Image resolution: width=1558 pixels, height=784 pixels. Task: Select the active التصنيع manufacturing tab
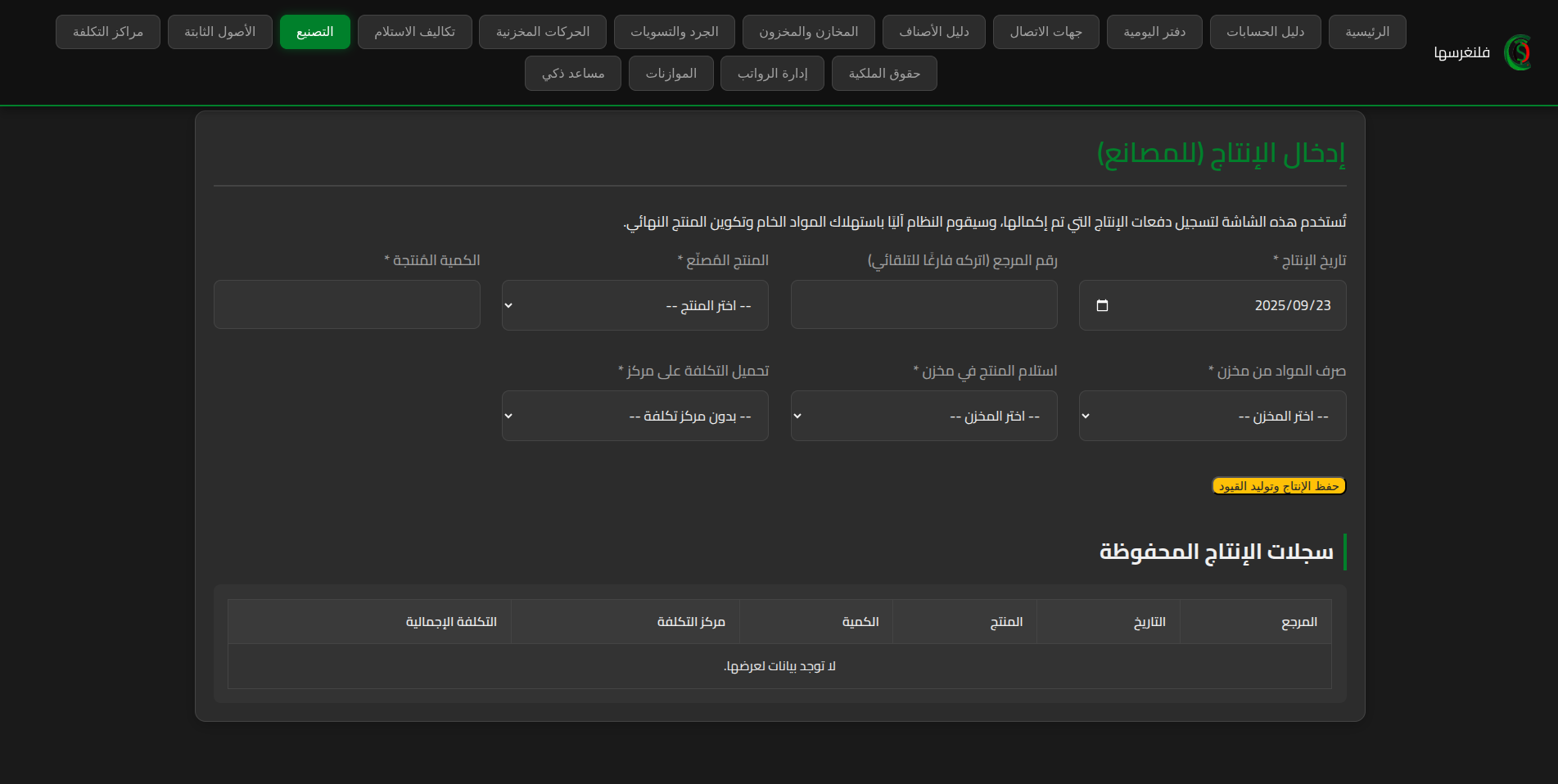[314, 32]
